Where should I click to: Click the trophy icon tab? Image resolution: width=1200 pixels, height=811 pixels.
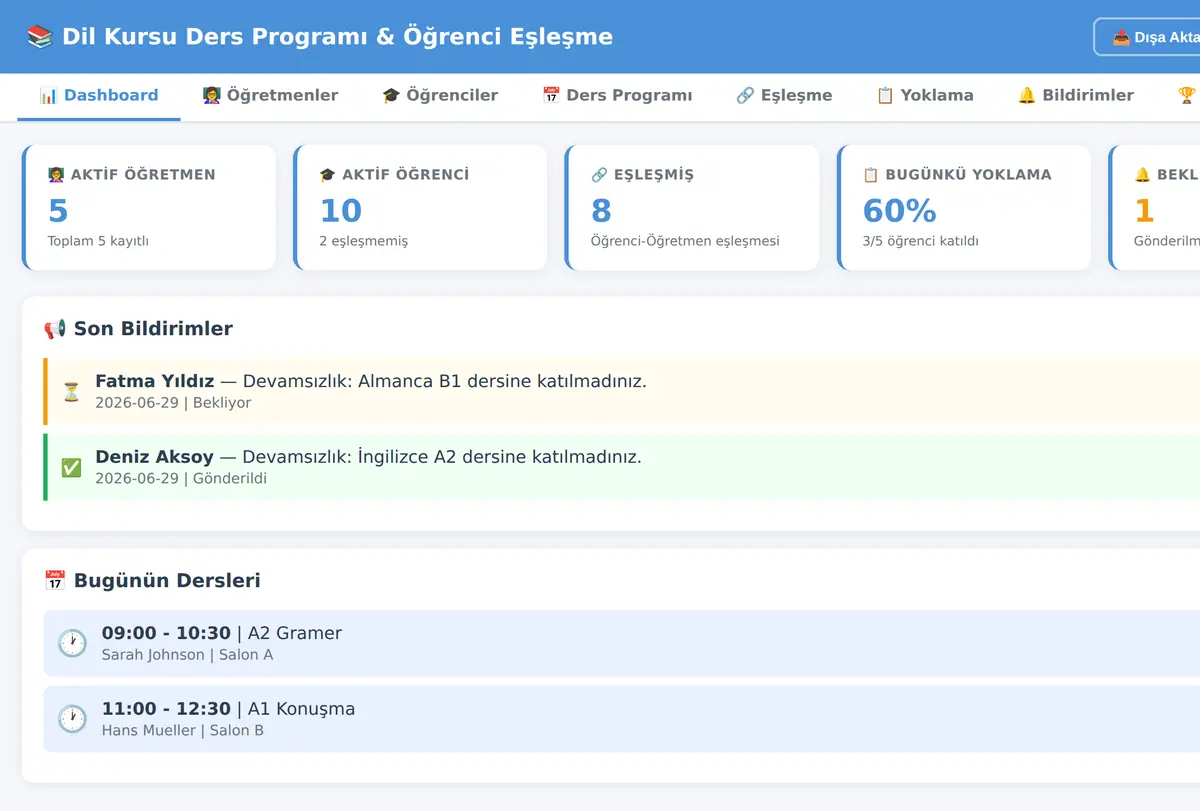[x=1187, y=96]
